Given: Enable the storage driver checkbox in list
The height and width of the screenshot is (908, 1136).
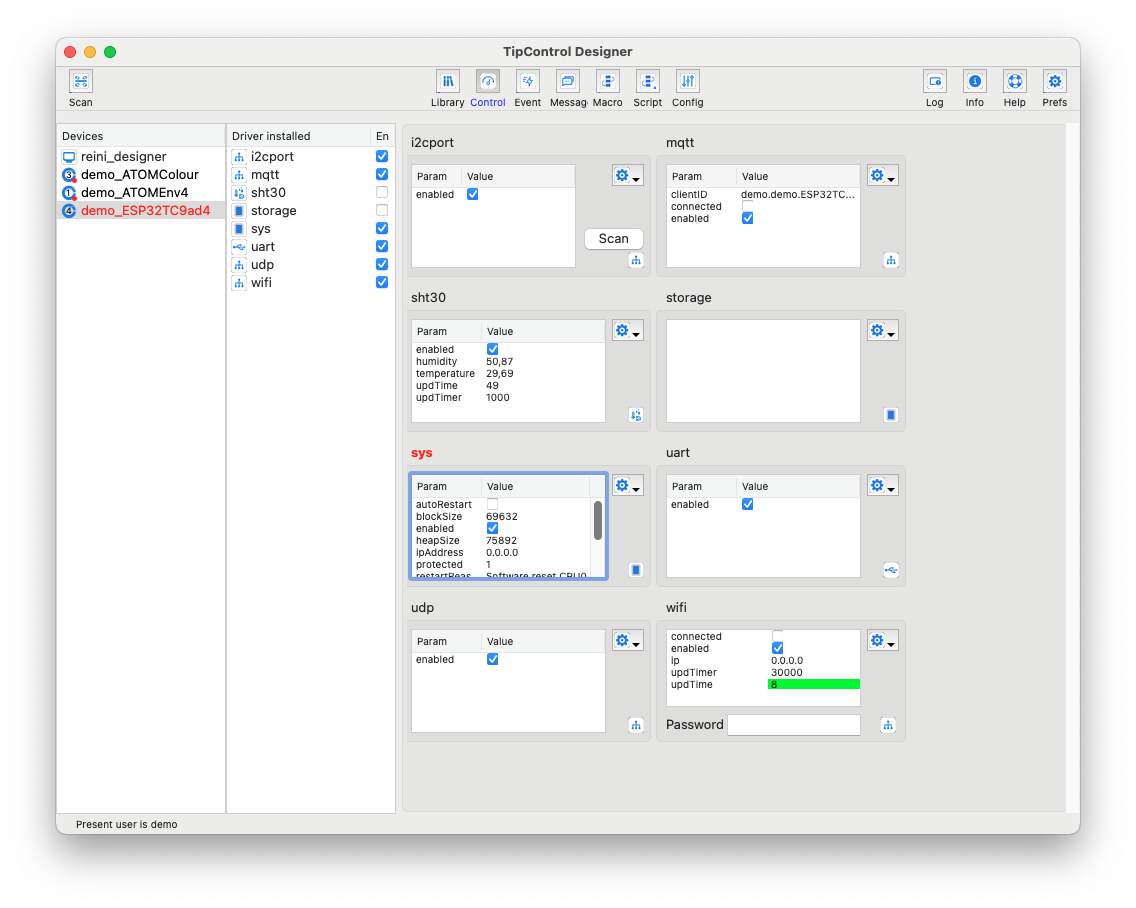Looking at the screenshot, I should pos(382,210).
